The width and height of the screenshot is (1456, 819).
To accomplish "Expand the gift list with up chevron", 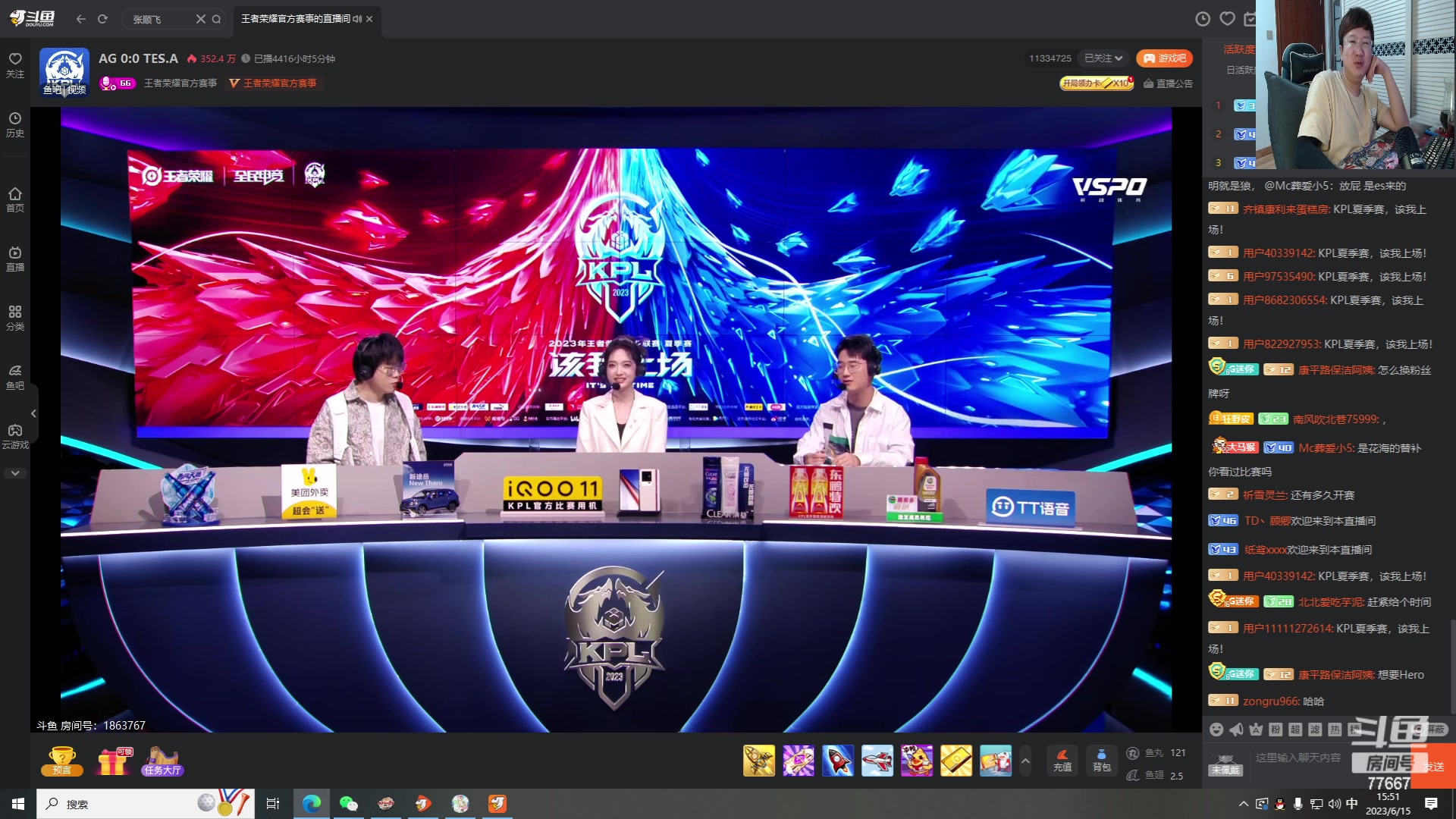I will point(1025,761).
